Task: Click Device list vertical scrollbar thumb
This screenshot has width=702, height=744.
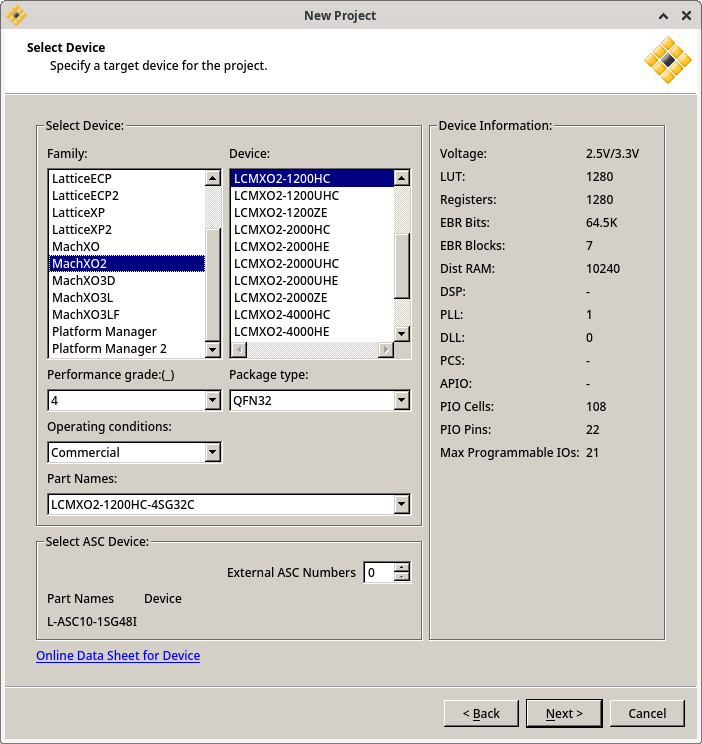Action: (402, 266)
